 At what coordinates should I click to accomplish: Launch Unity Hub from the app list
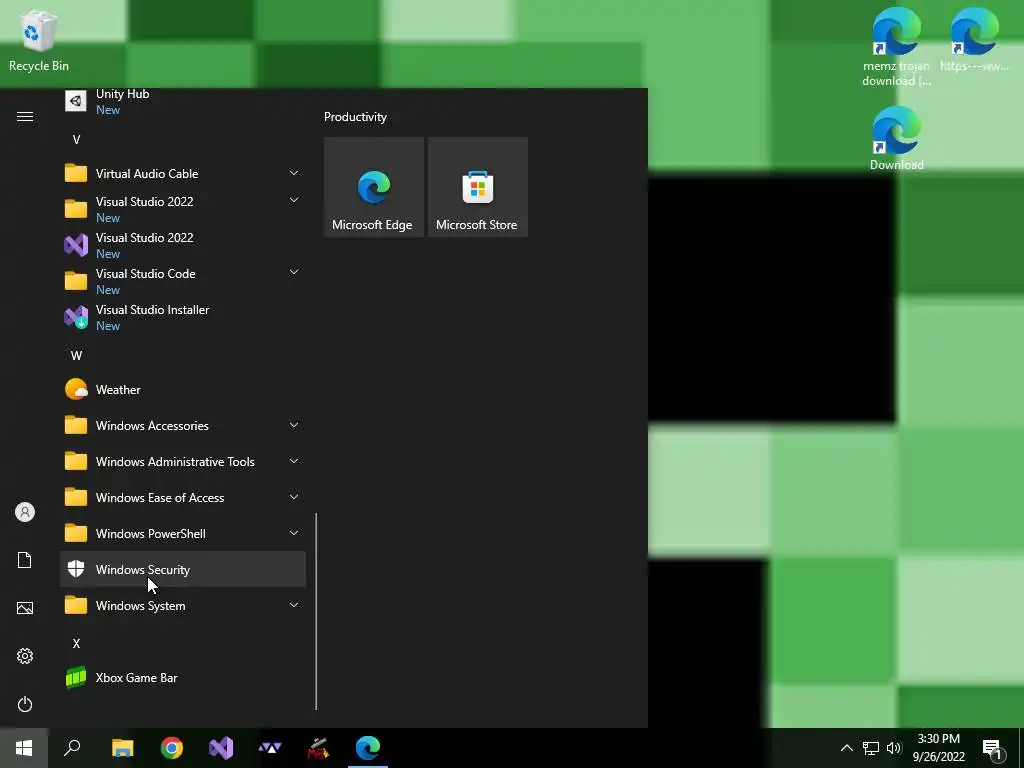tap(183, 102)
